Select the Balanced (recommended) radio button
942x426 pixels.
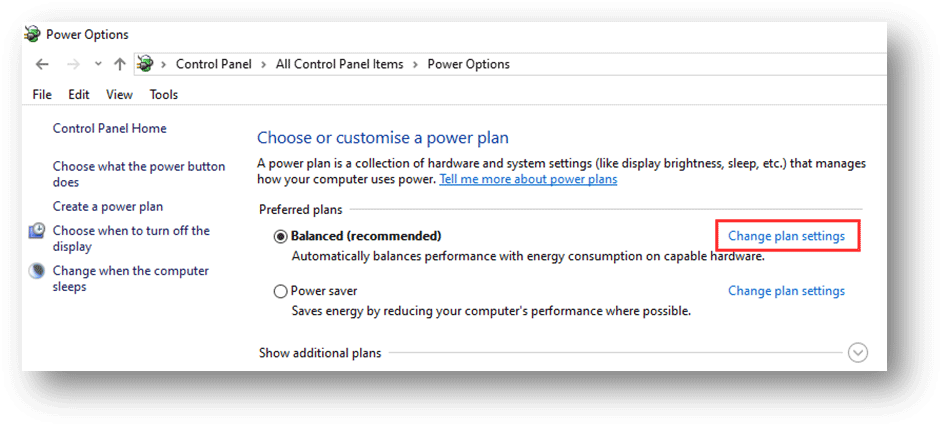click(280, 237)
